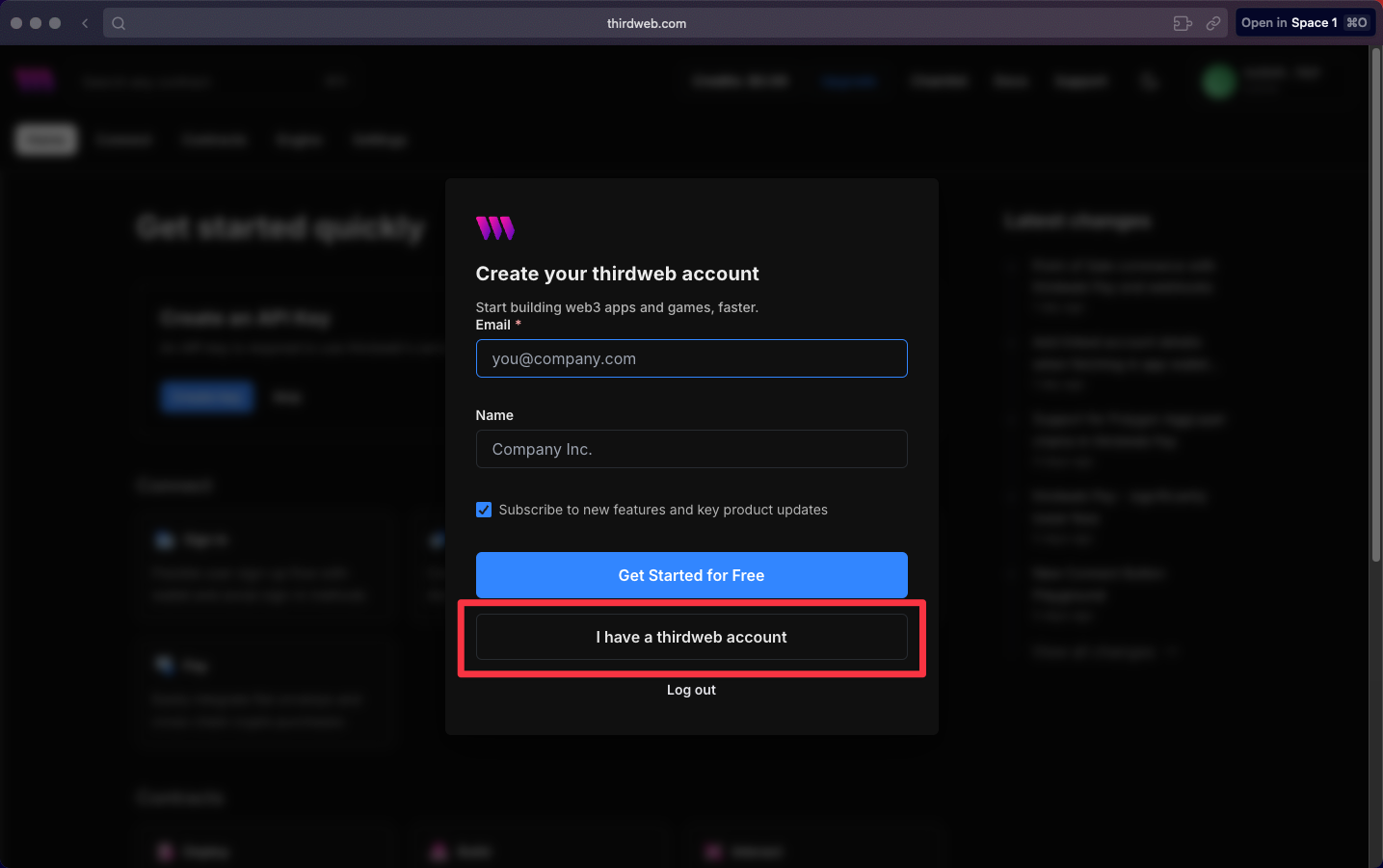Click the Subscribe to new features label

[x=663, y=510]
